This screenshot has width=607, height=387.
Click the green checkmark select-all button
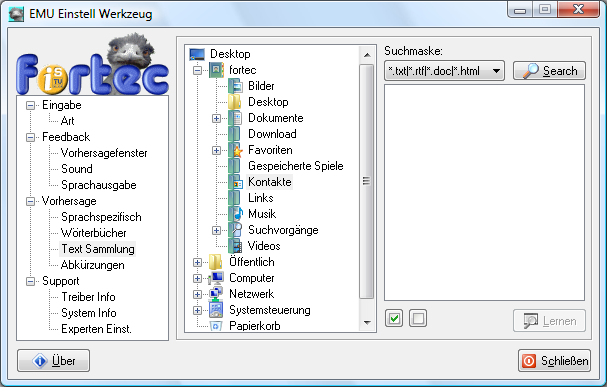pyautogui.click(x=394, y=319)
